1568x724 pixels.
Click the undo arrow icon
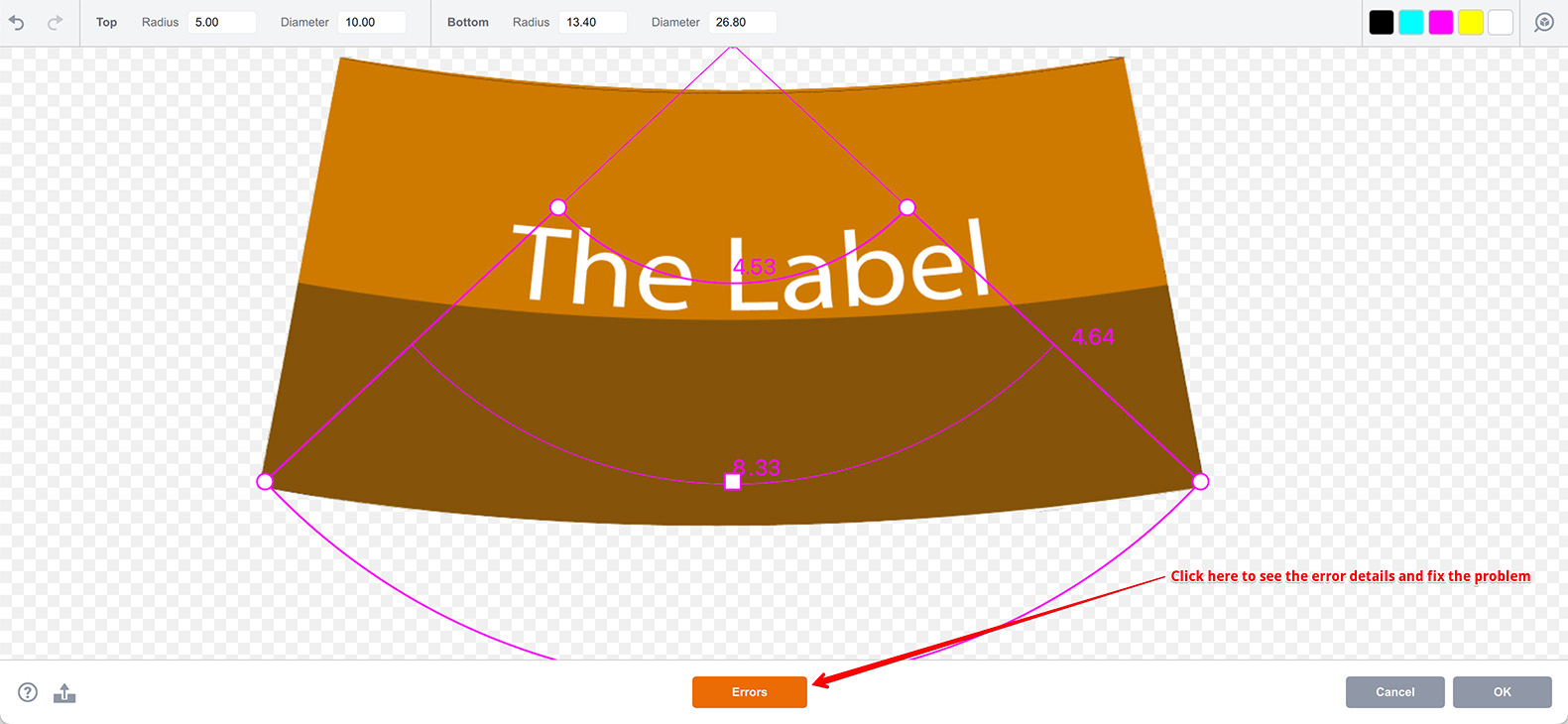click(17, 22)
